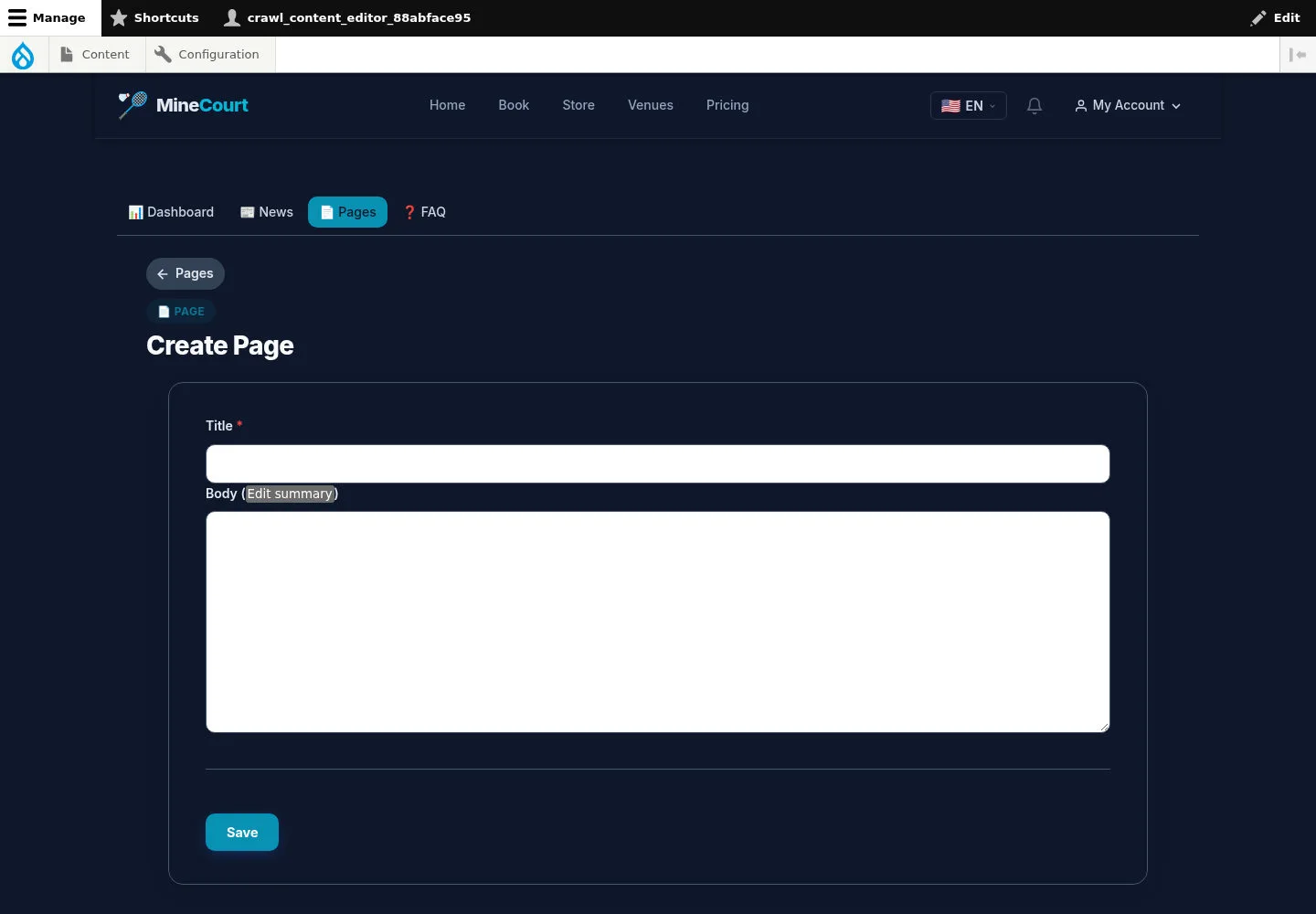Switch to the Dashboard tab
The image size is (1316, 914).
[171, 212]
